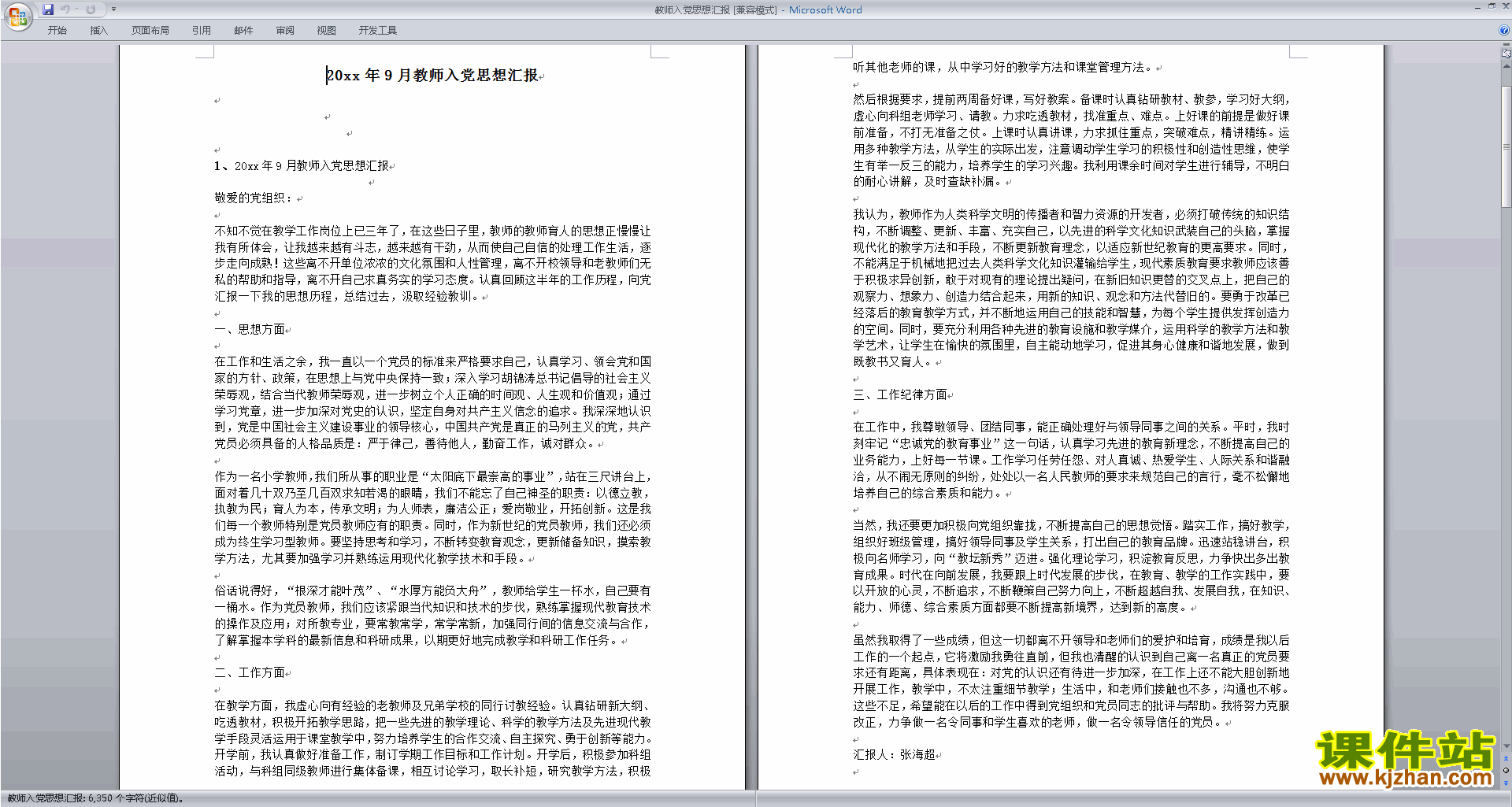Click the heading 一、思想方面
The image size is (1512, 807).
click(x=250, y=329)
